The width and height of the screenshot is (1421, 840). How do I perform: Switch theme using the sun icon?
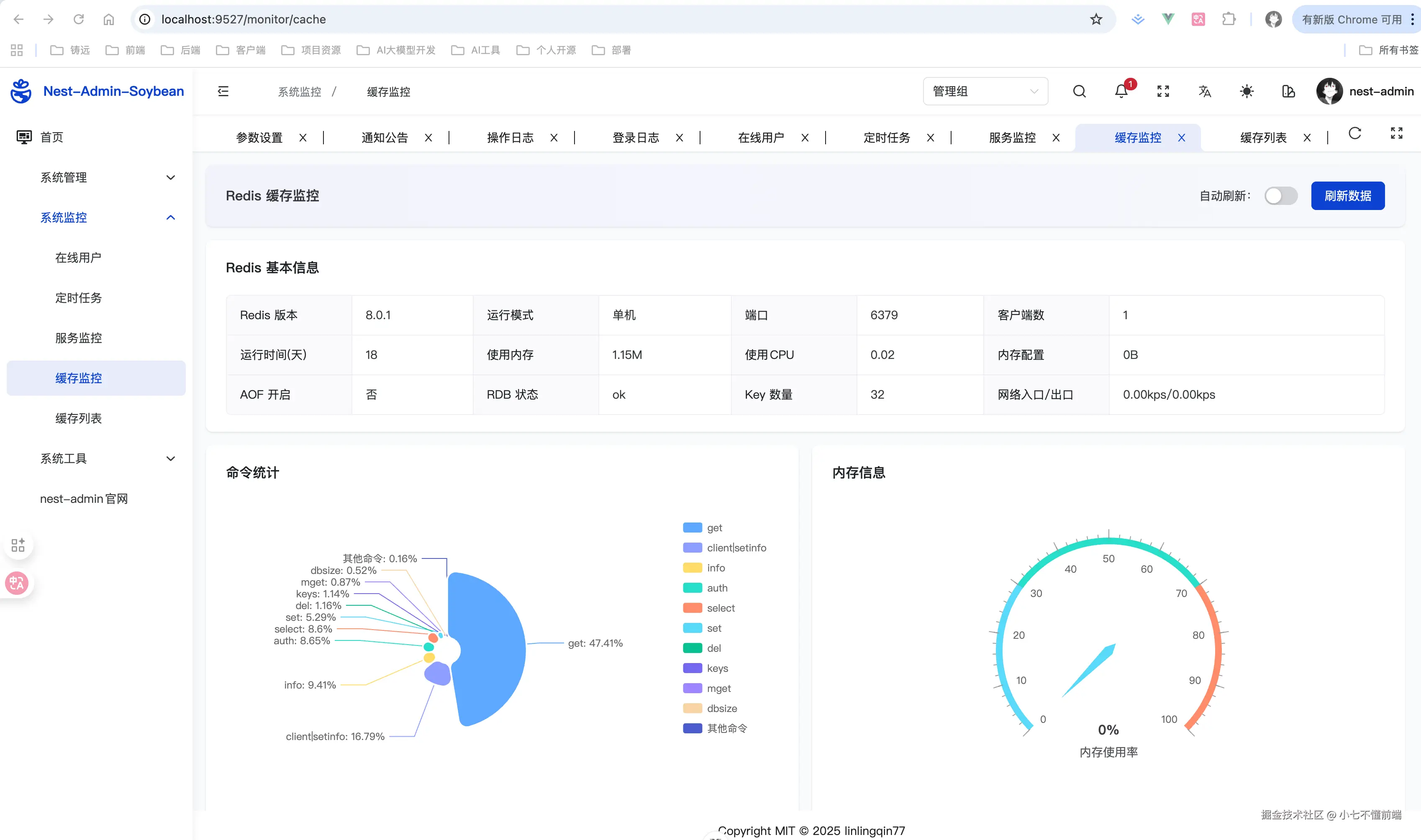click(1247, 91)
